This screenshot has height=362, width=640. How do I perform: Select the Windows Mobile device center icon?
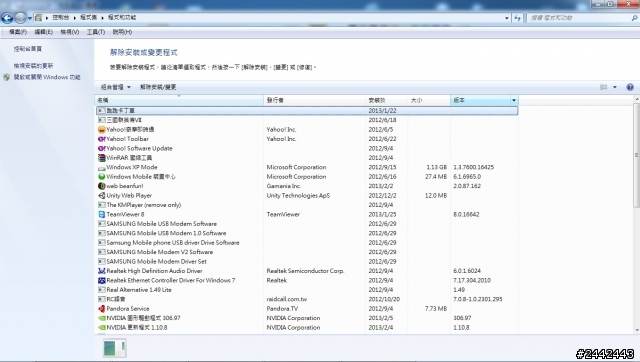[x=102, y=177]
